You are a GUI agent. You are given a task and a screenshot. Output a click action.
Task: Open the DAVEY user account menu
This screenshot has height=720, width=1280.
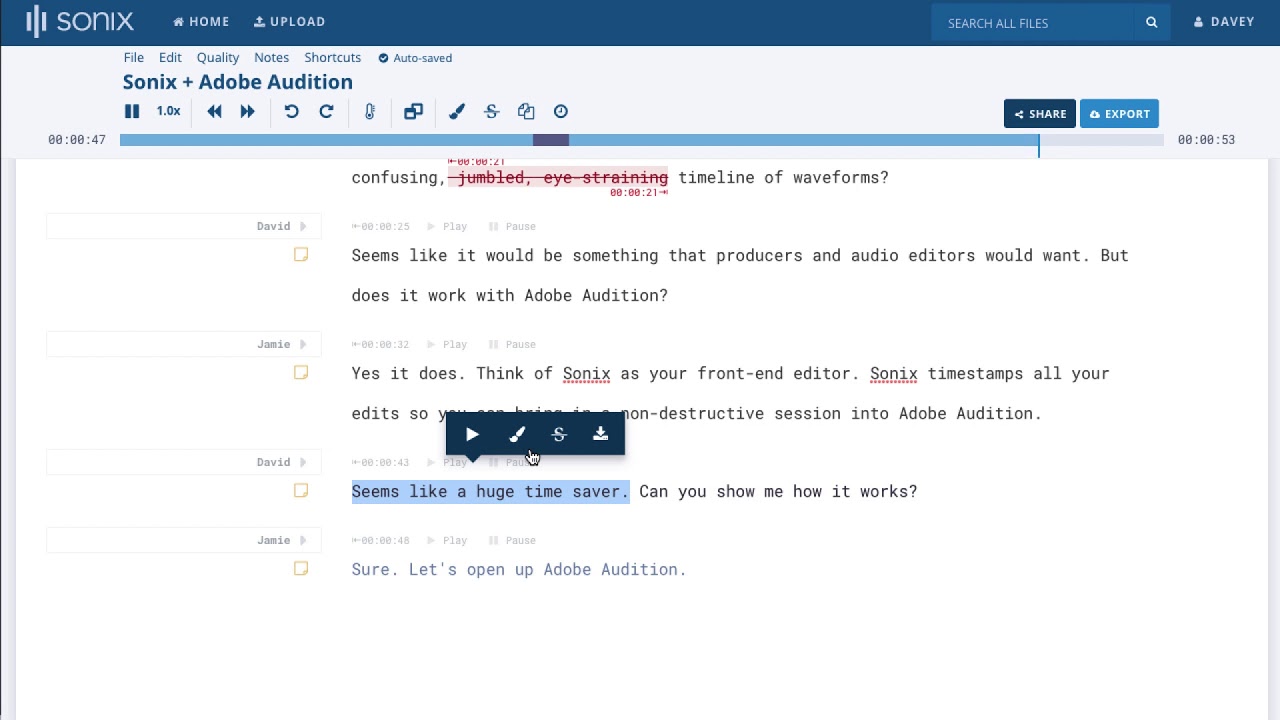pyautogui.click(x=1224, y=22)
